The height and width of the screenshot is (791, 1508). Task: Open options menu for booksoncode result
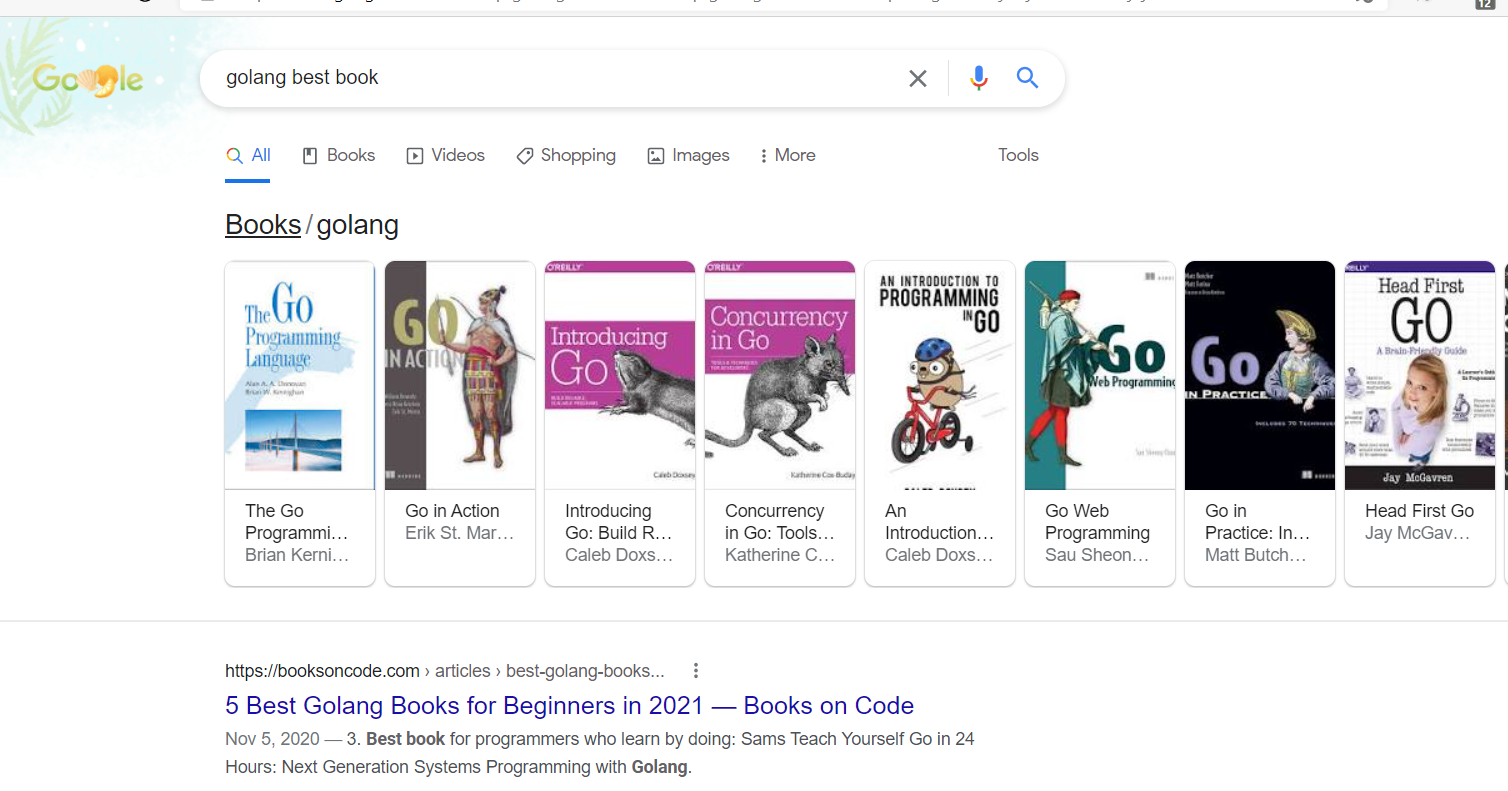tap(696, 671)
